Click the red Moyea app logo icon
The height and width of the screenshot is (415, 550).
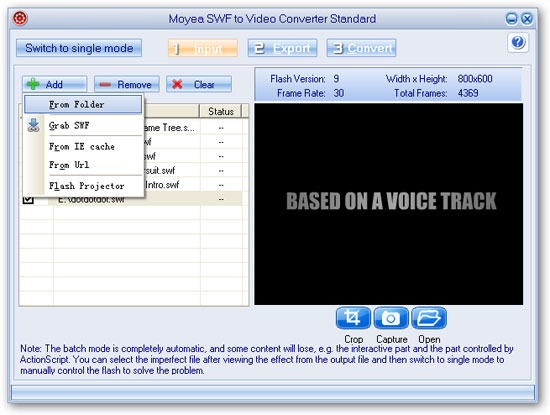[x=20, y=18]
